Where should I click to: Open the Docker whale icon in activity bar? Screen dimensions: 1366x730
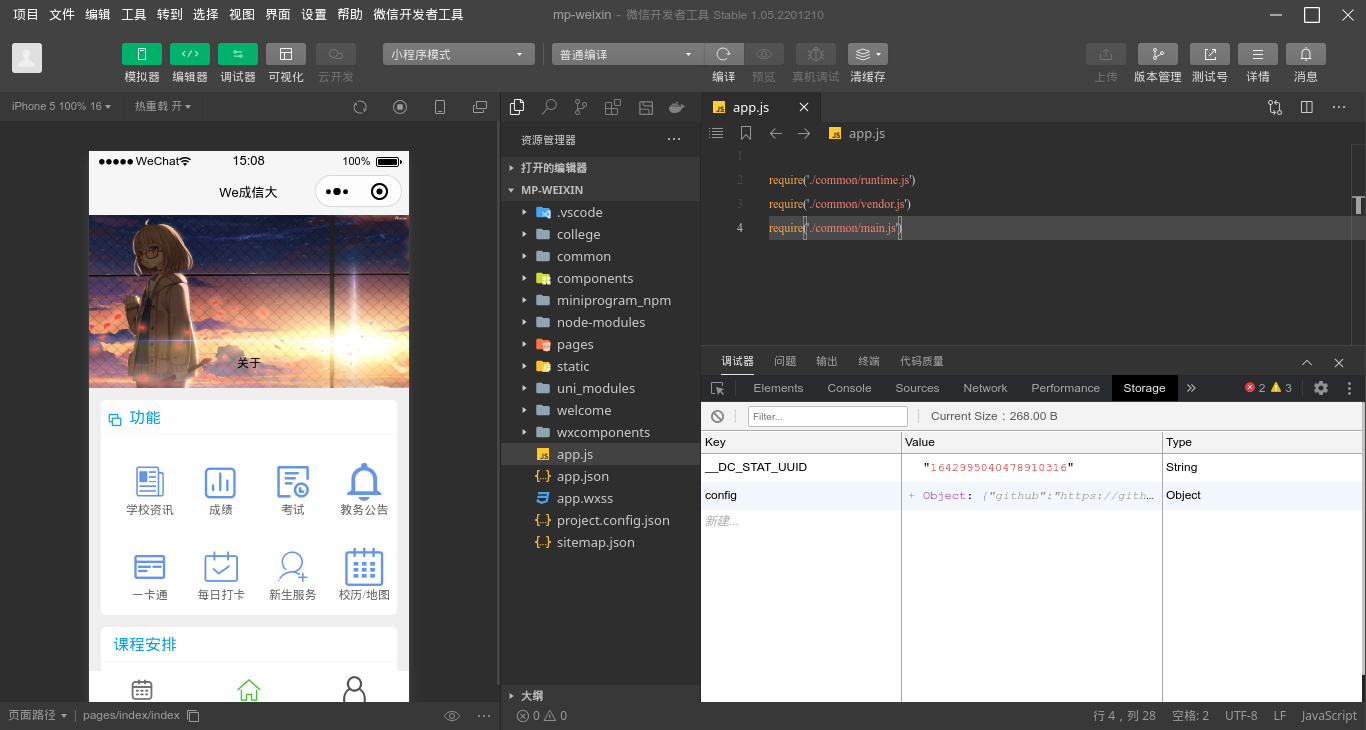(x=677, y=107)
